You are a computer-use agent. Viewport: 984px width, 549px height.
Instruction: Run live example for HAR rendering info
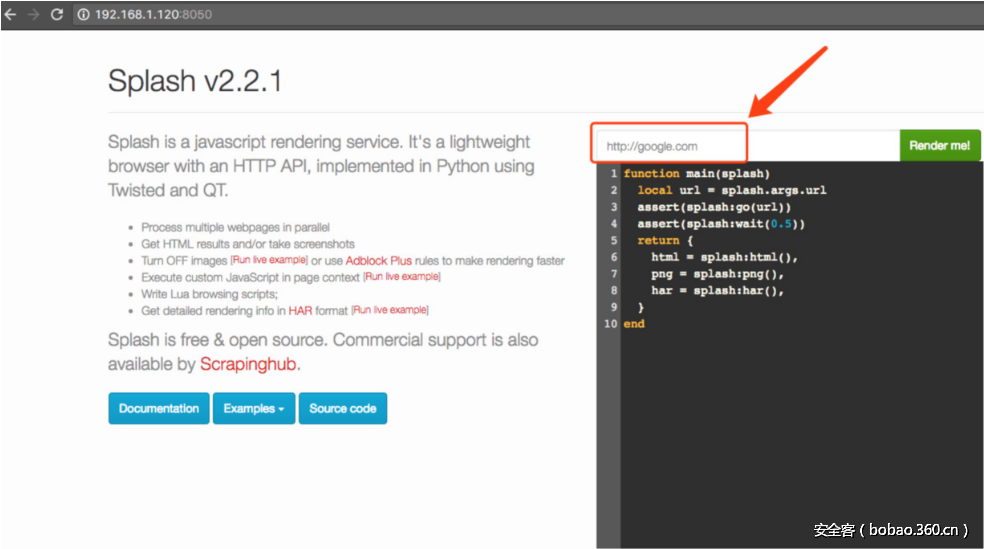click(x=390, y=311)
